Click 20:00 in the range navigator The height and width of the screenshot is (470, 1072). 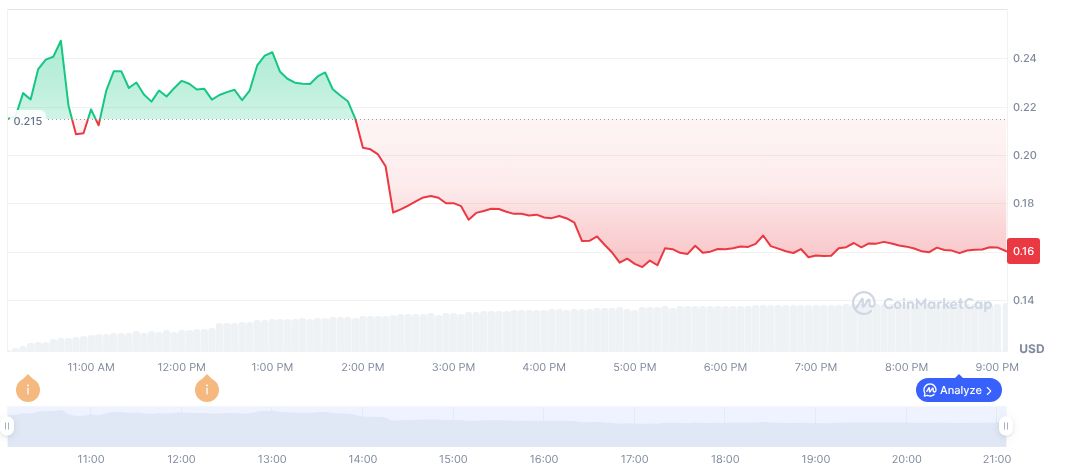[x=907, y=459]
